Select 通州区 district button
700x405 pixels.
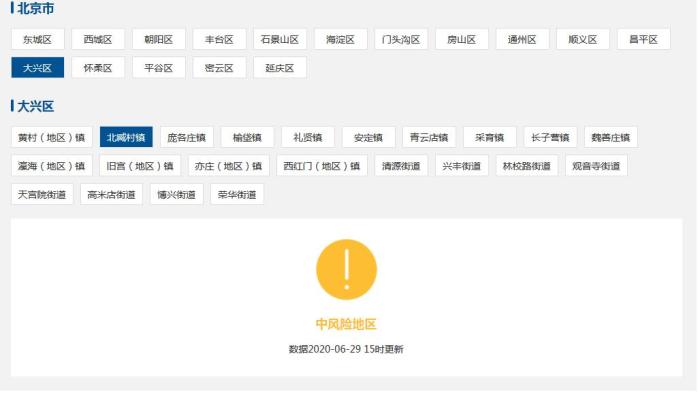tap(522, 40)
